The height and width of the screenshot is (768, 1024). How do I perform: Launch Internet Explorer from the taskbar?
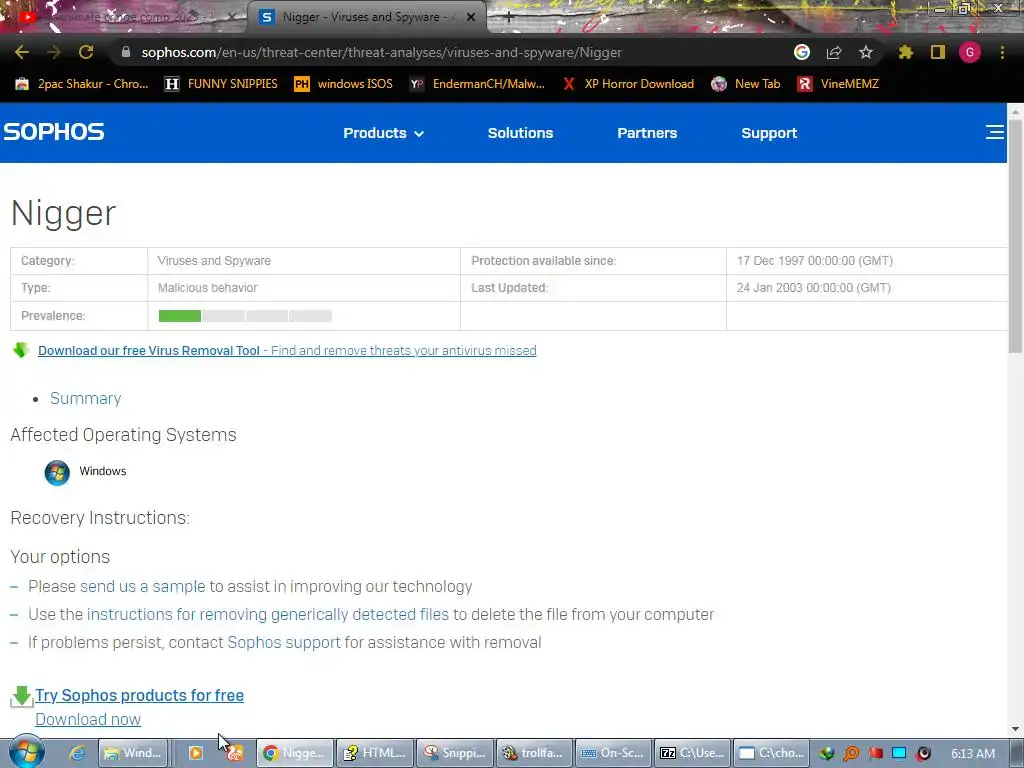tap(77, 753)
